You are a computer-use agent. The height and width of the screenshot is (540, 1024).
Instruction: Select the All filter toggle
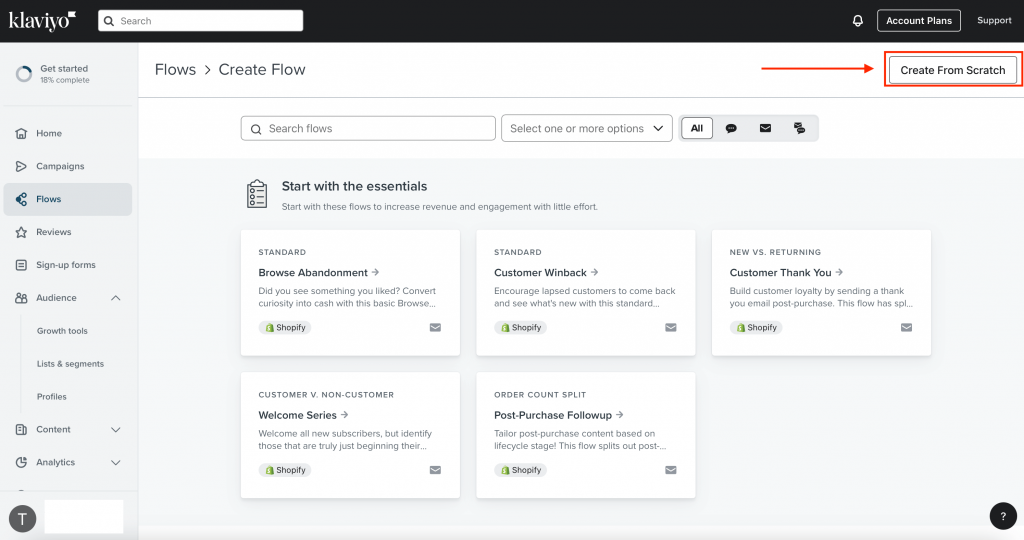click(x=697, y=128)
